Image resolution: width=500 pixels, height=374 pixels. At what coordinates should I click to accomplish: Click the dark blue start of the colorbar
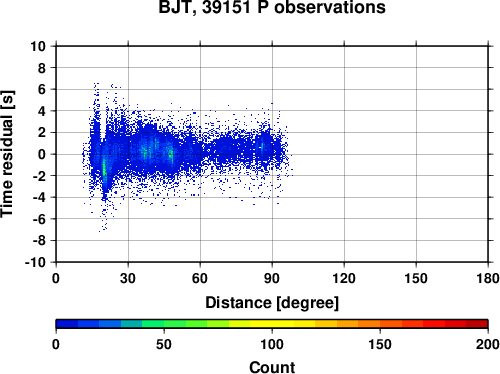point(67,324)
